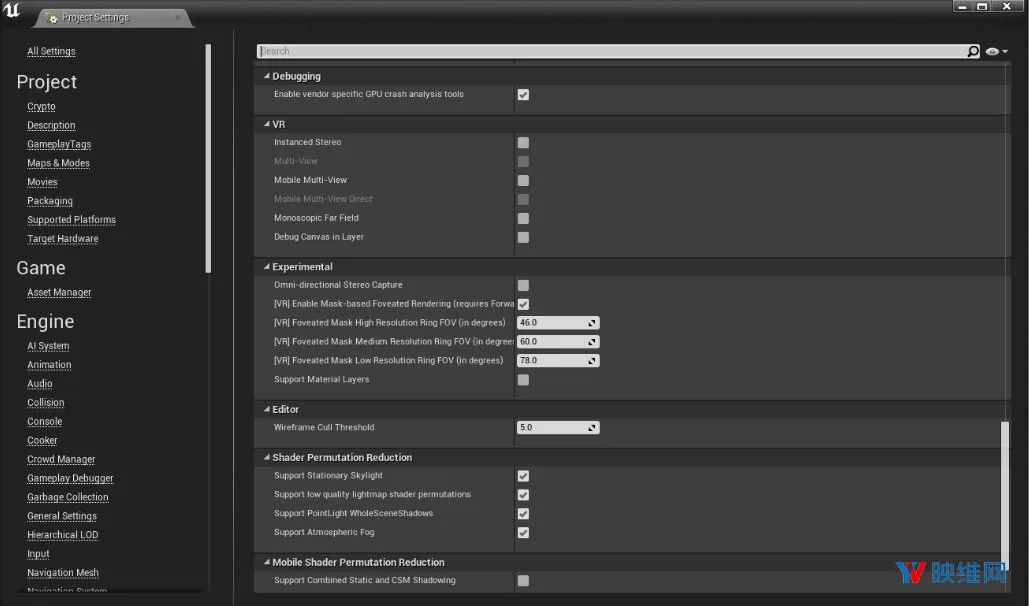
Task: Click the search magnifier icon
Action: pos(973,51)
